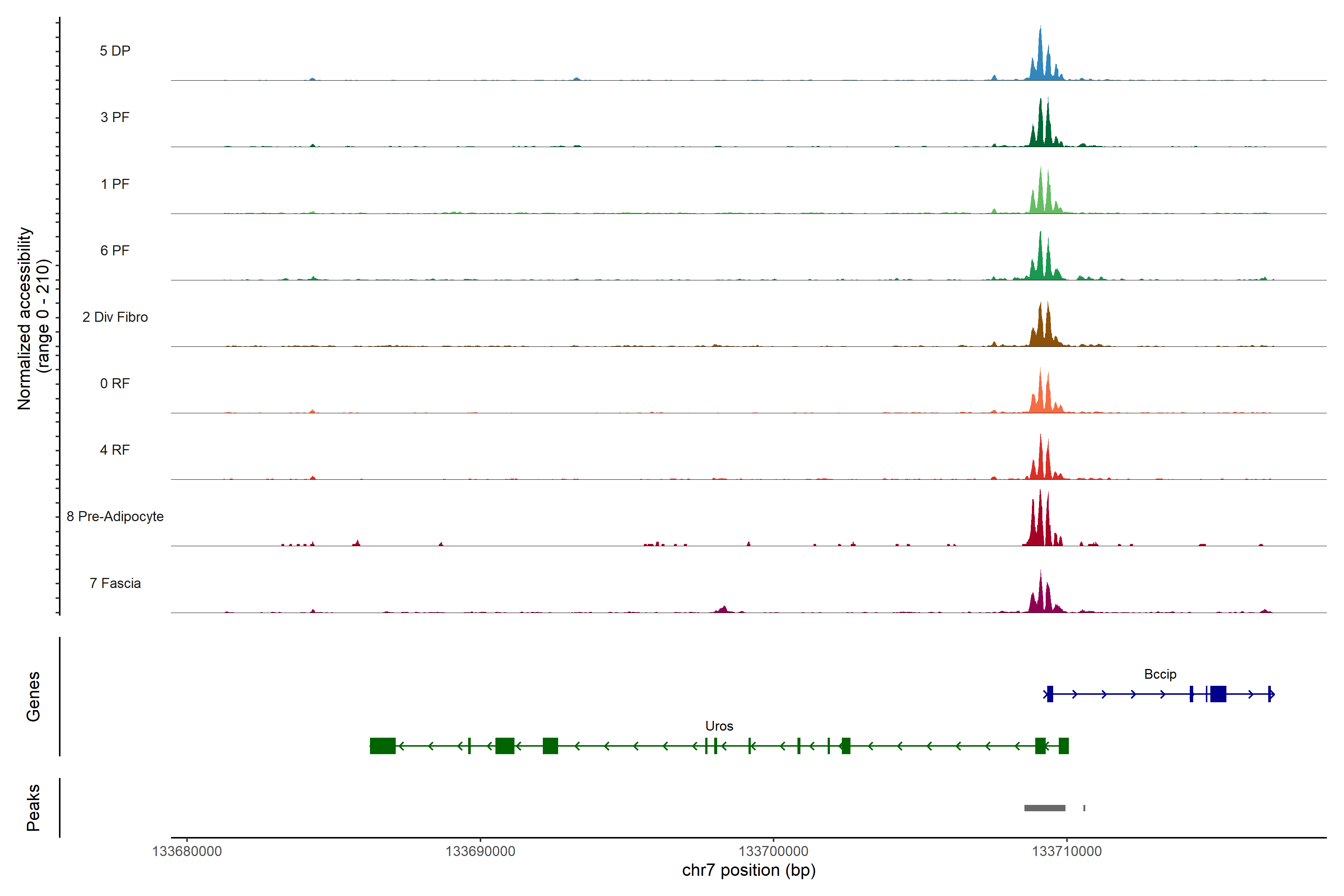This screenshot has width=1344, height=896.
Task: Click the leftmost green Uros exon block
Action: (x=382, y=746)
